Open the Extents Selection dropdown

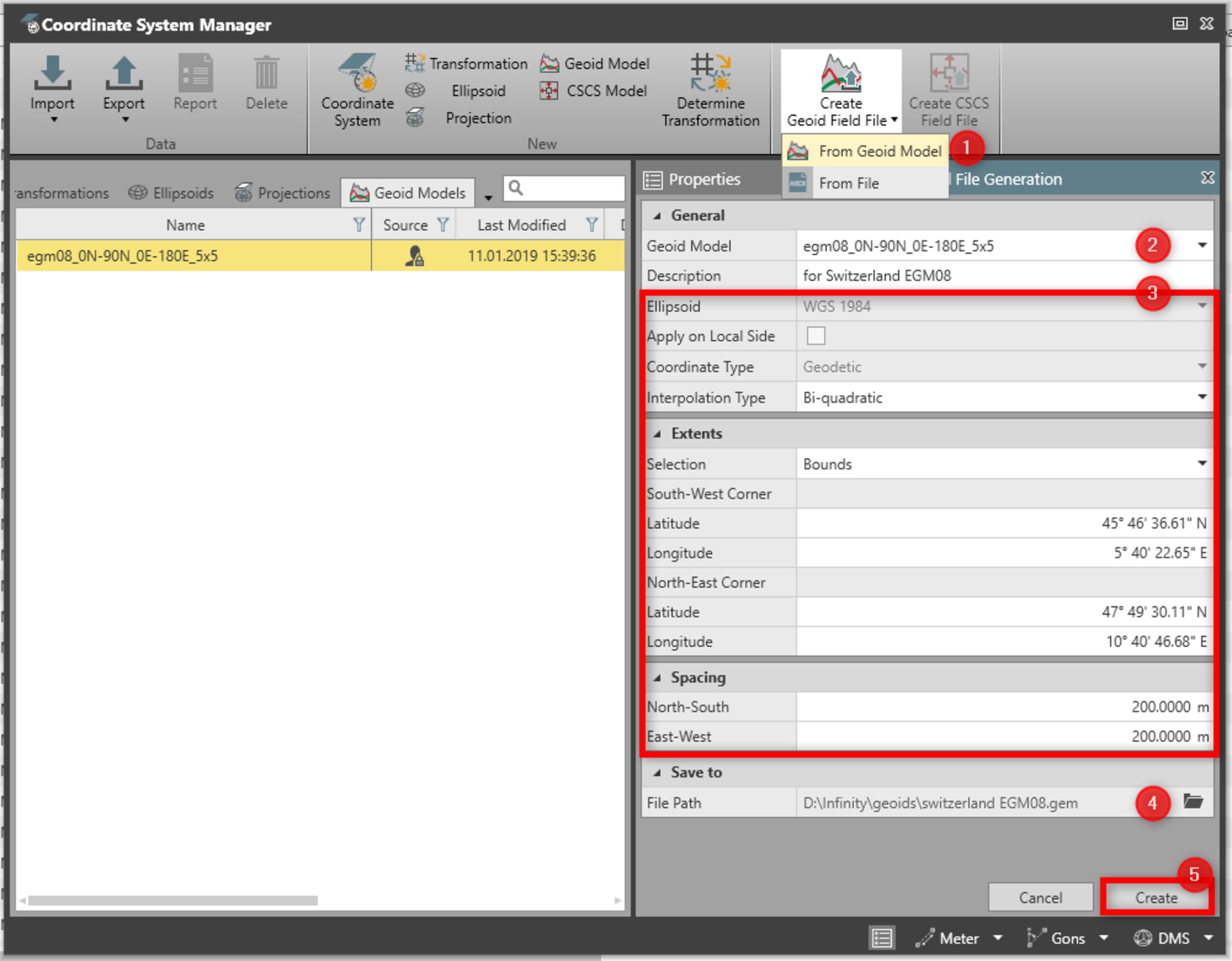pyautogui.click(x=1202, y=464)
